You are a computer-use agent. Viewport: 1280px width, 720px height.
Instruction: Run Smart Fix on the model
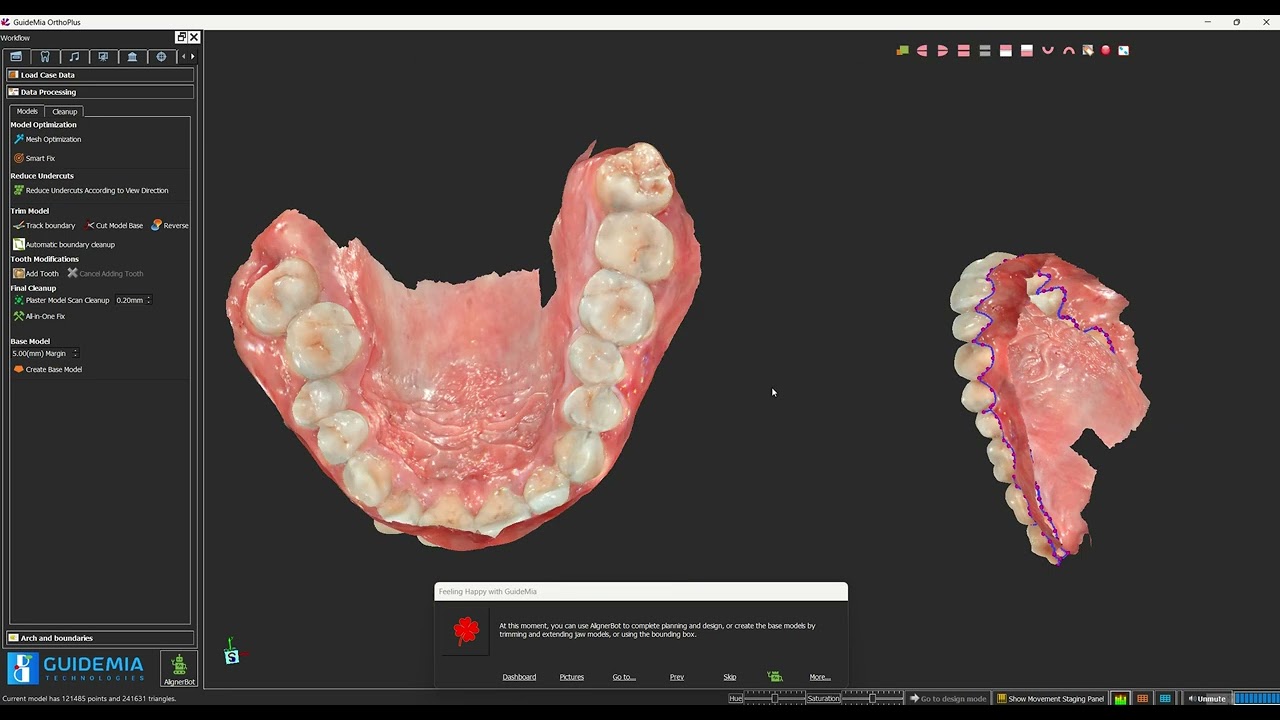pos(34,158)
